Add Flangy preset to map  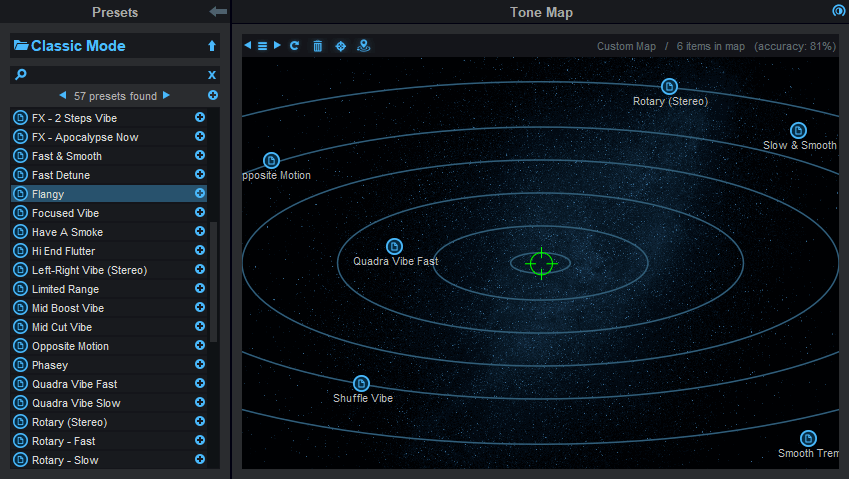[200, 193]
